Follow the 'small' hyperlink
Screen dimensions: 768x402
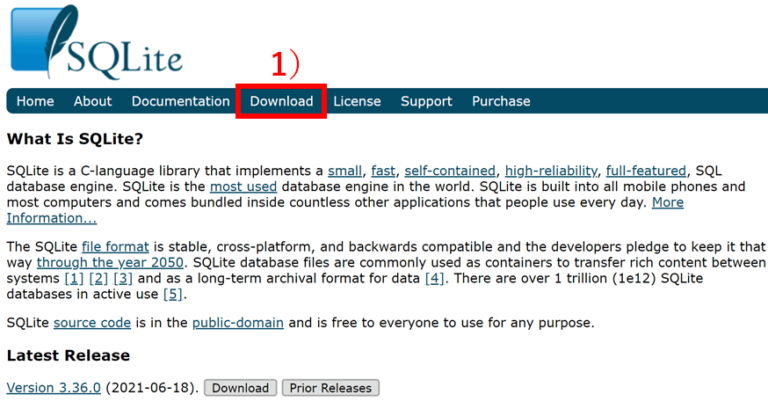pyautogui.click(x=345, y=171)
